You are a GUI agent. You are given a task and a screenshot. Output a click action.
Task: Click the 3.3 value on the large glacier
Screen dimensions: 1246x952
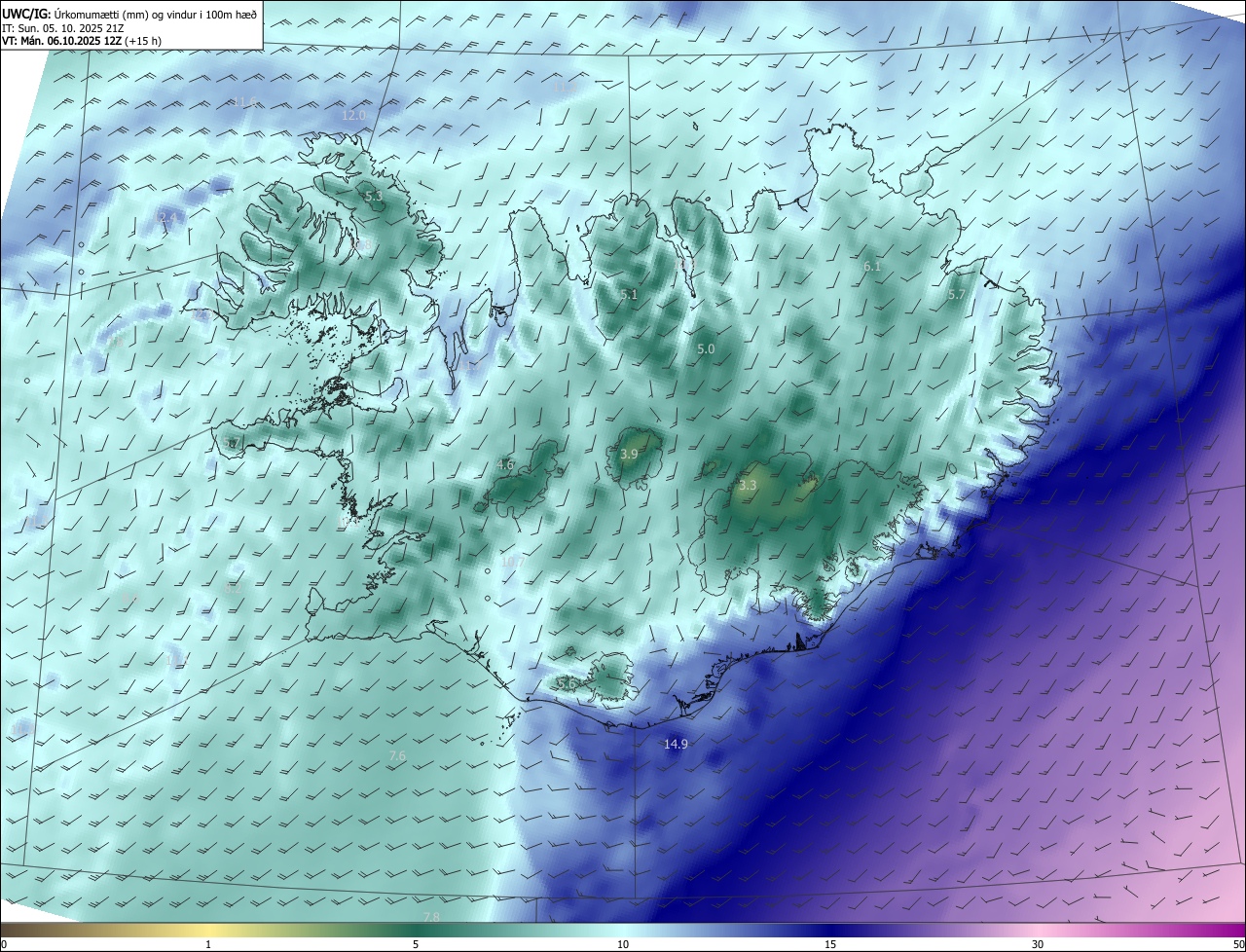[748, 485]
